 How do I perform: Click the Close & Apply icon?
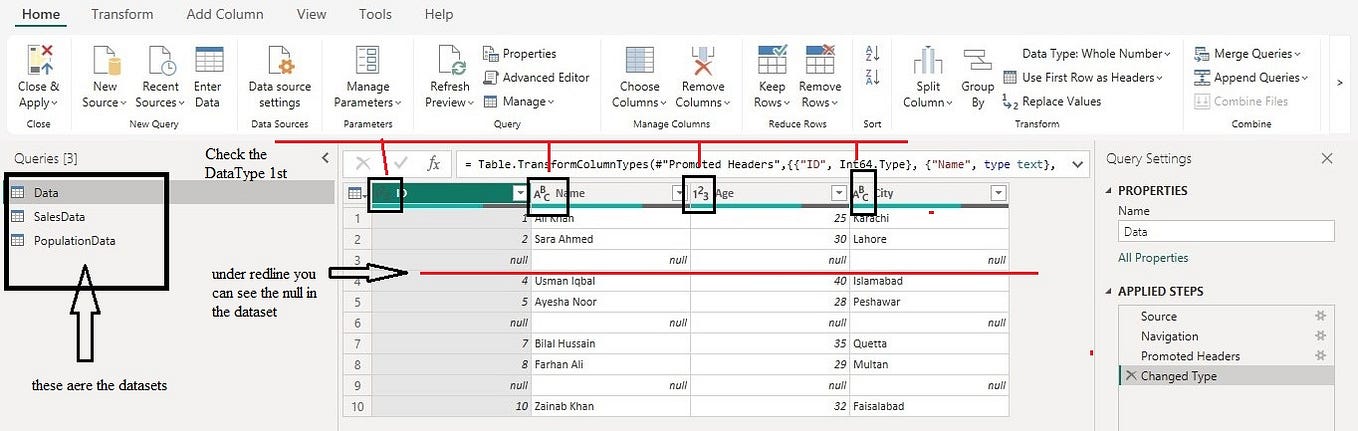point(39,59)
